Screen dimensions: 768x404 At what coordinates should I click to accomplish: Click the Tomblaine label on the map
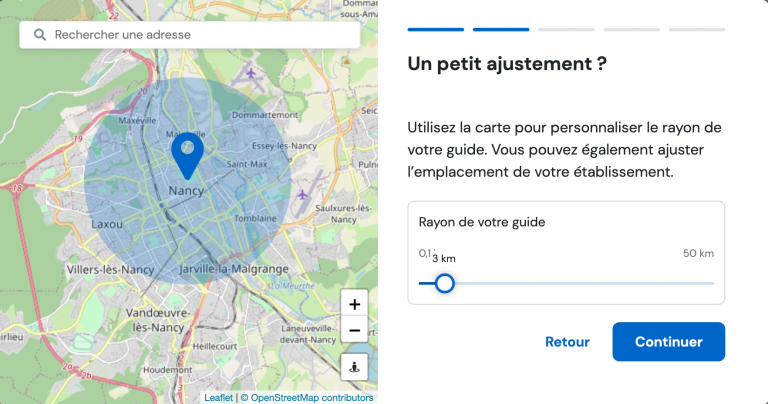[255, 218]
